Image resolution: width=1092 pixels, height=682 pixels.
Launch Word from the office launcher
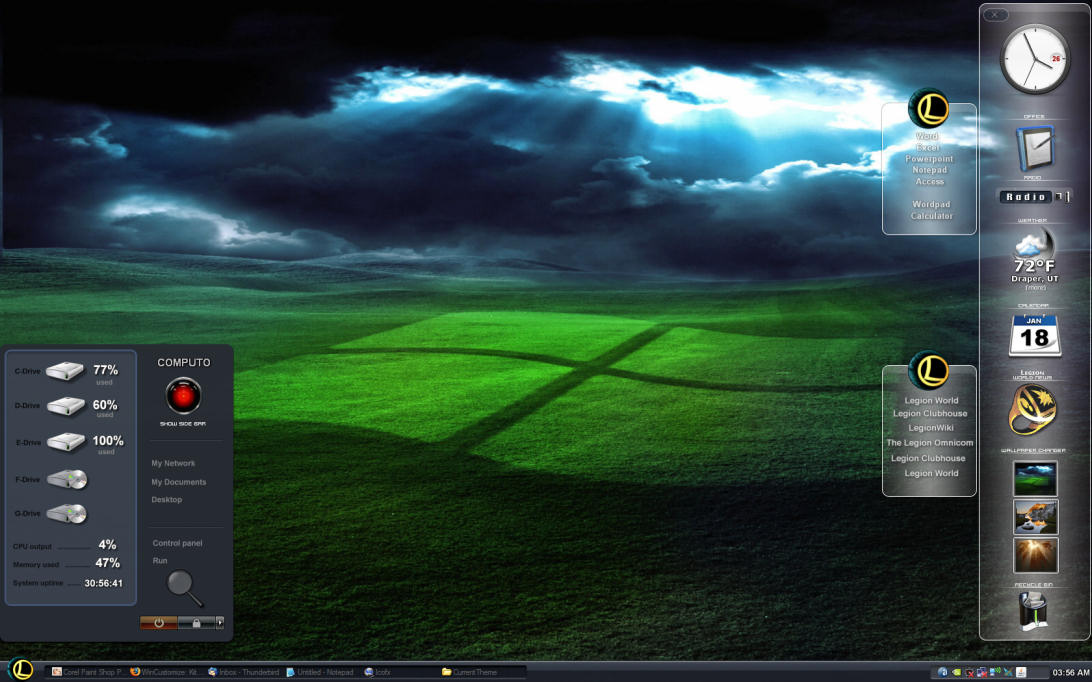(x=927, y=137)
